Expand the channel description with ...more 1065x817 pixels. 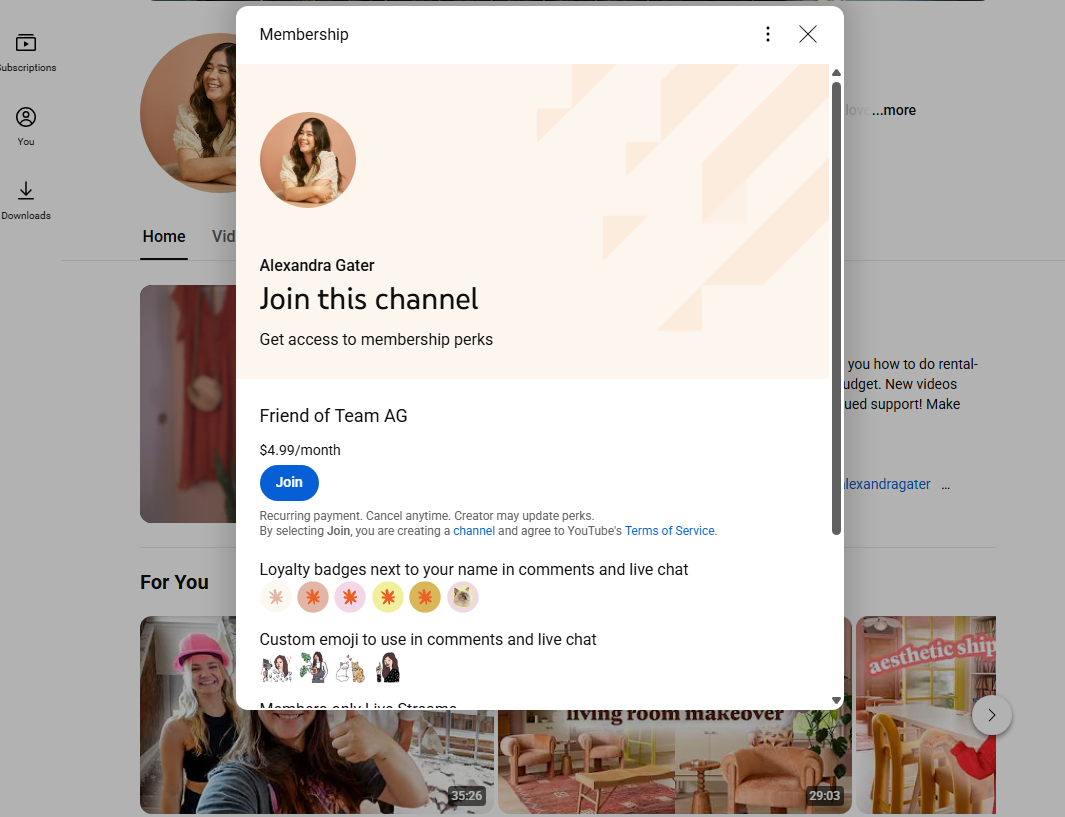pyautogui.click(x=894, y=110)
